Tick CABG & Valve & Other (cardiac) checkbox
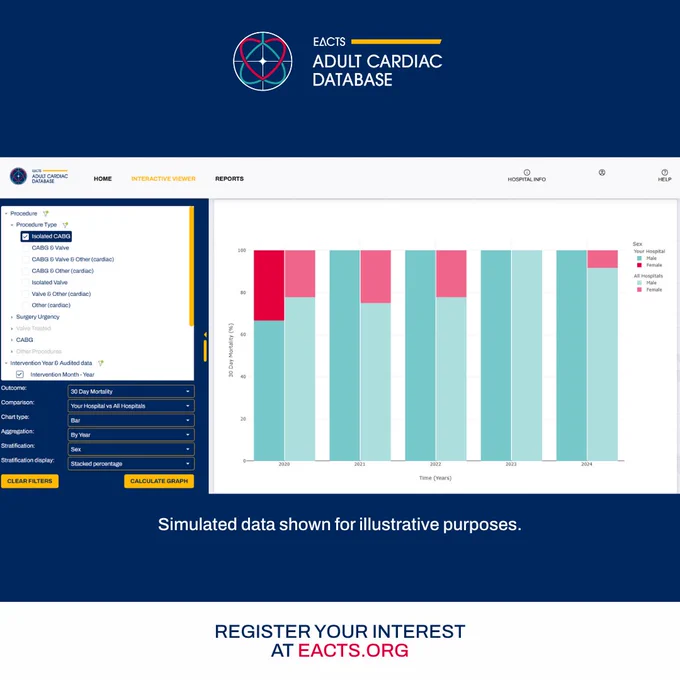Screen dimensions: 680x680 click(x=26, y=259)
